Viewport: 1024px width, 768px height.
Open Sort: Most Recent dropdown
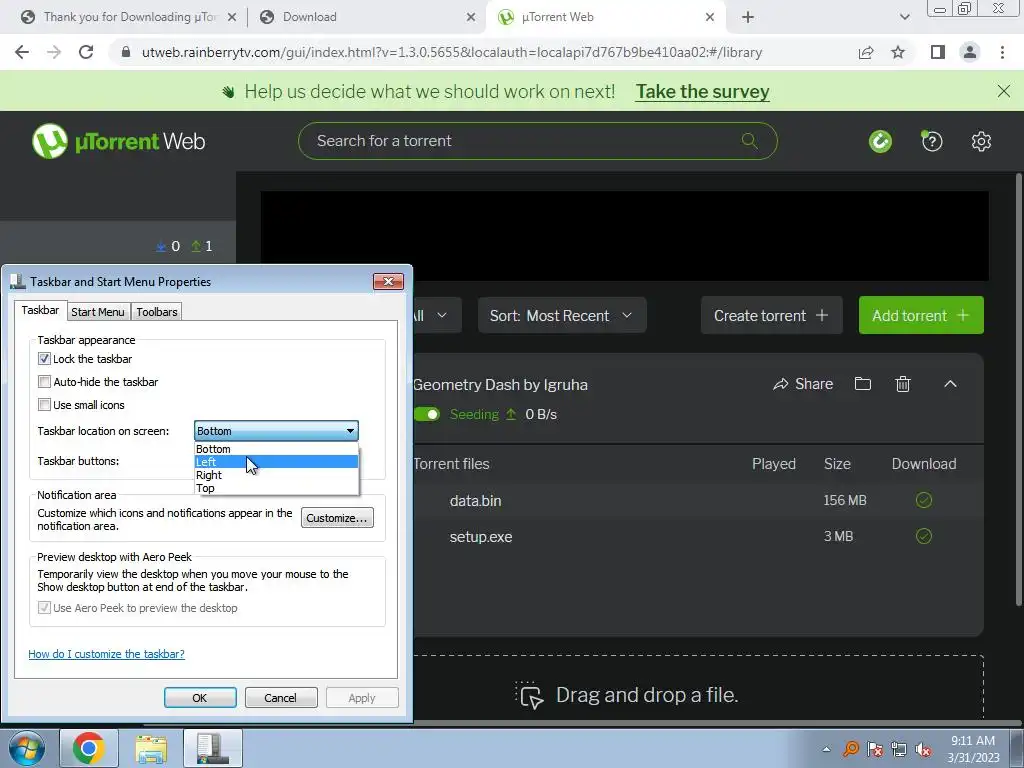[562, 315]
